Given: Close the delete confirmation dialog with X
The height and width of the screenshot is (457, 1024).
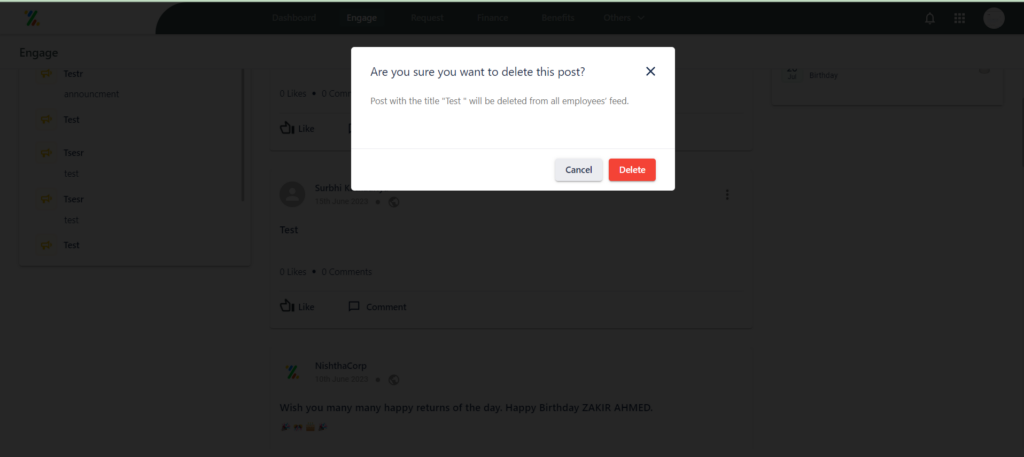Looking at the screenshot, I should pos(650,72).
